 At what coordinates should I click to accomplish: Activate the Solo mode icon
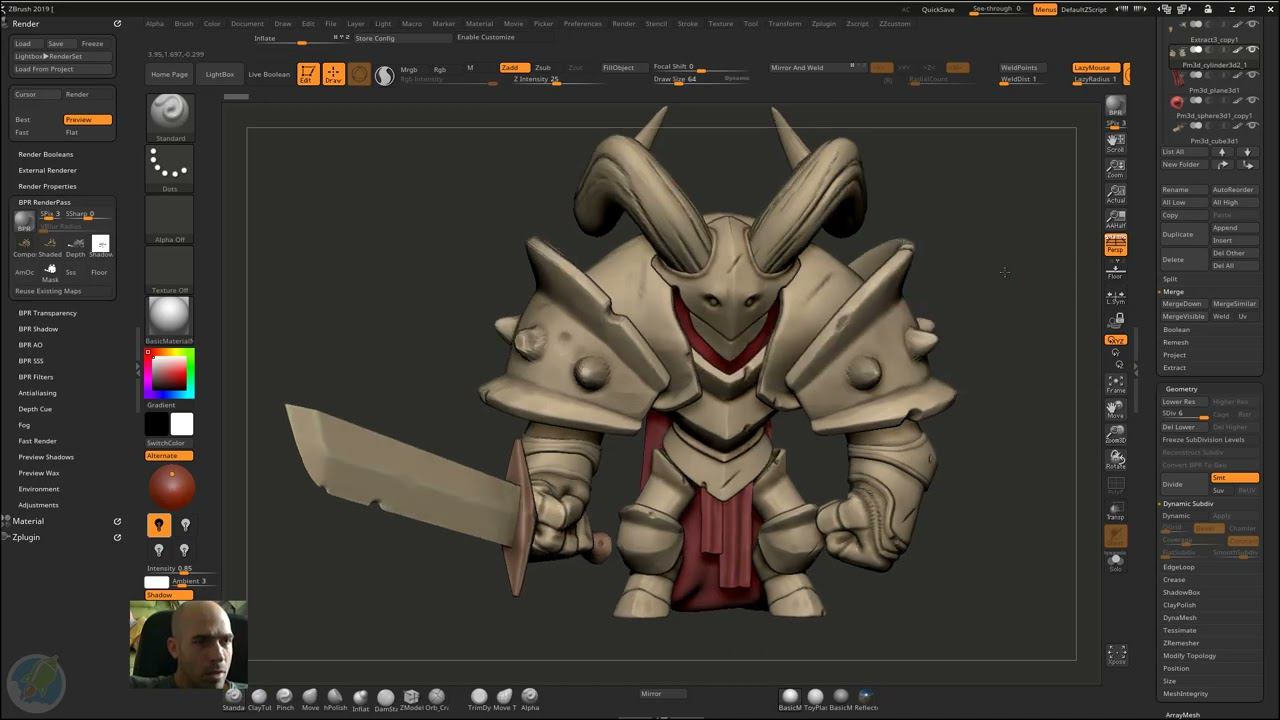1115,562
